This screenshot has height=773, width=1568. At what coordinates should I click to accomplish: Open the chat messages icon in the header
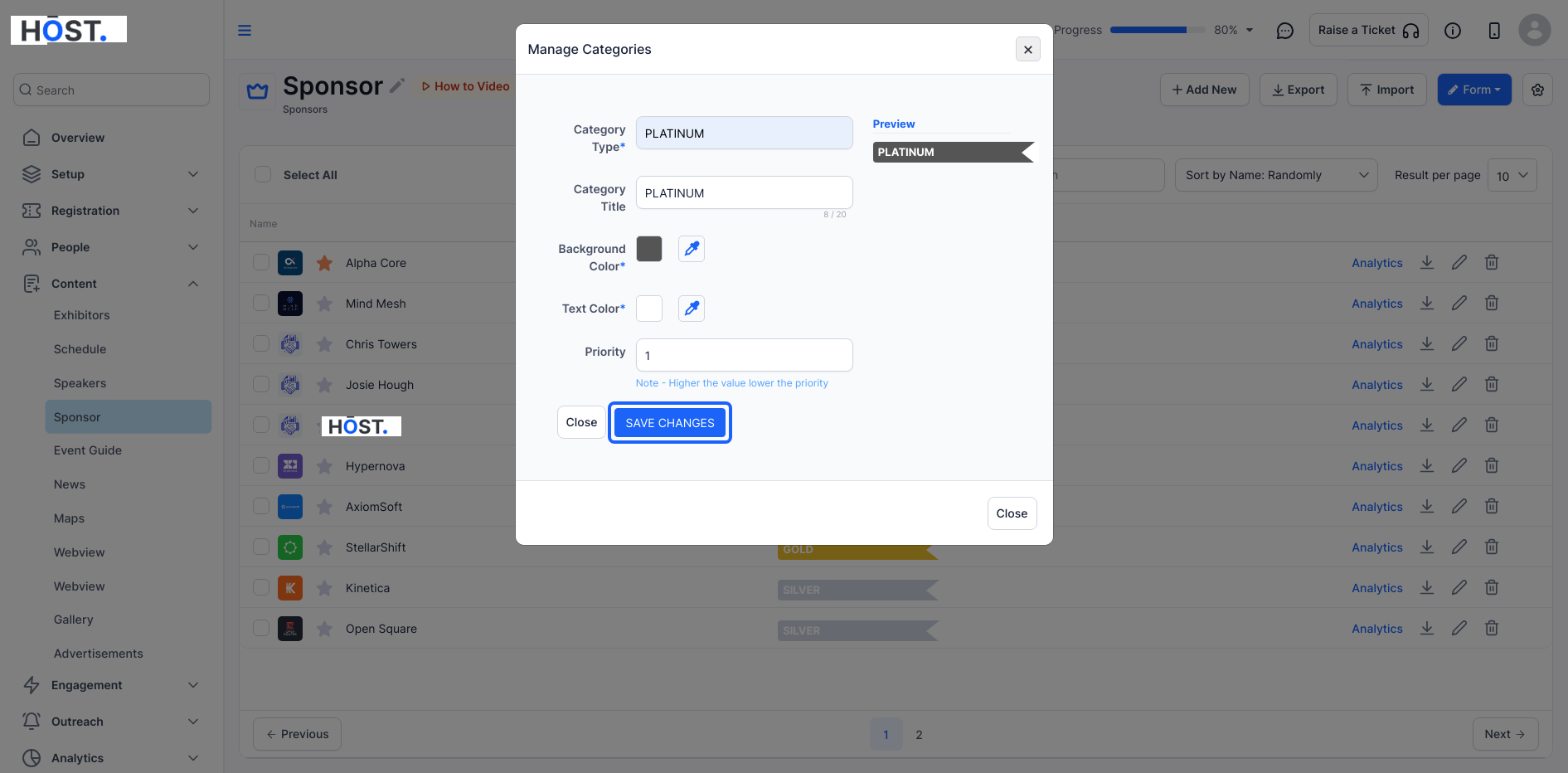[1285, 31]
